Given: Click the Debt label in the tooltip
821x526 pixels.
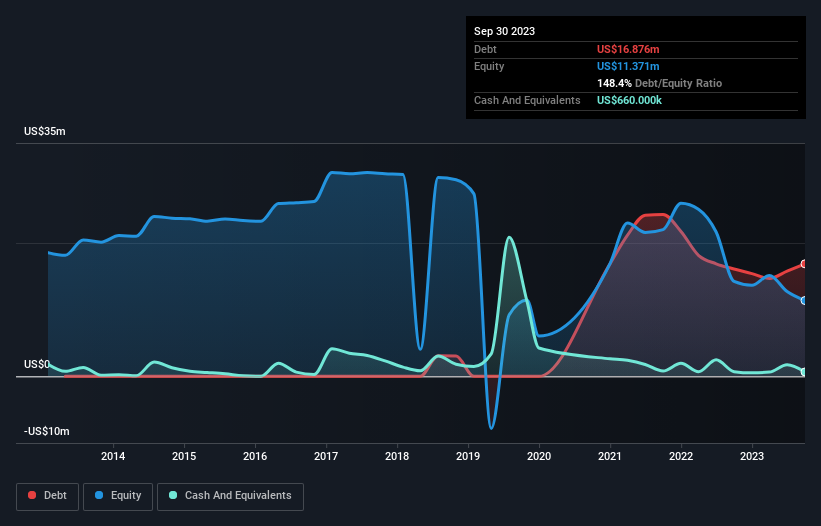Looking at the screenshot, I should point(485,49).
